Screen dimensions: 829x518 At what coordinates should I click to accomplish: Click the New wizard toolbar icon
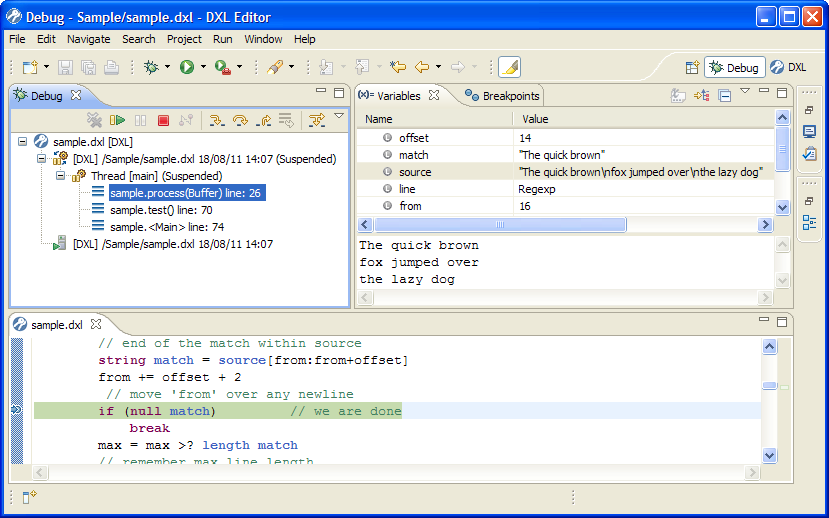30,67
